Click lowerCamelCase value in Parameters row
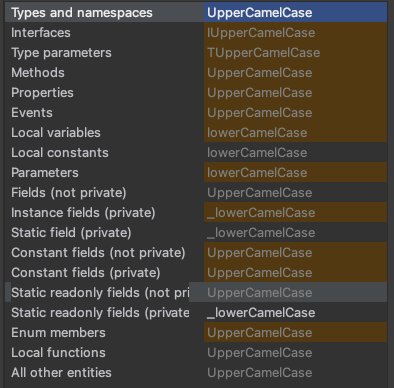 pos(257,173)
